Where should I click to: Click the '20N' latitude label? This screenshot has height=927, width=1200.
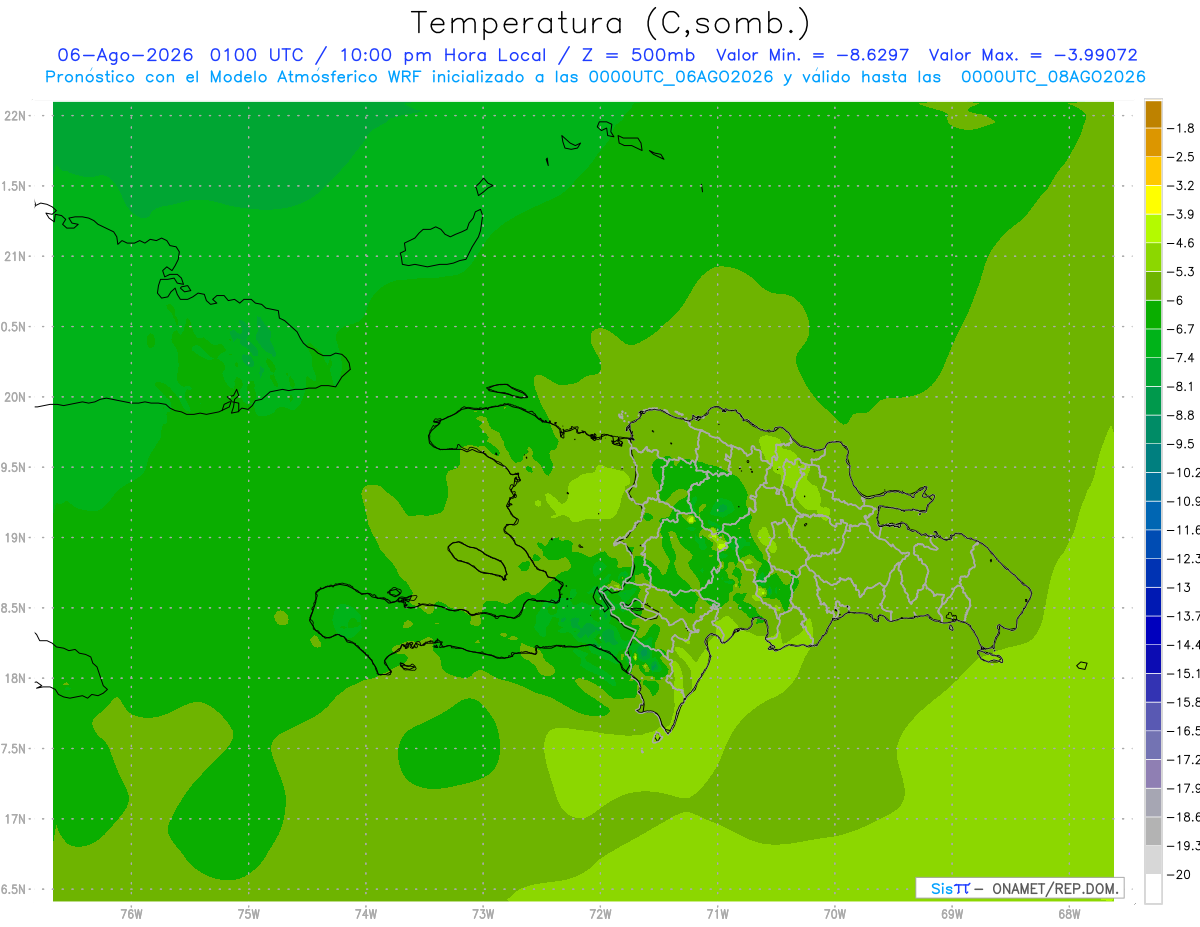click(15, 397)
